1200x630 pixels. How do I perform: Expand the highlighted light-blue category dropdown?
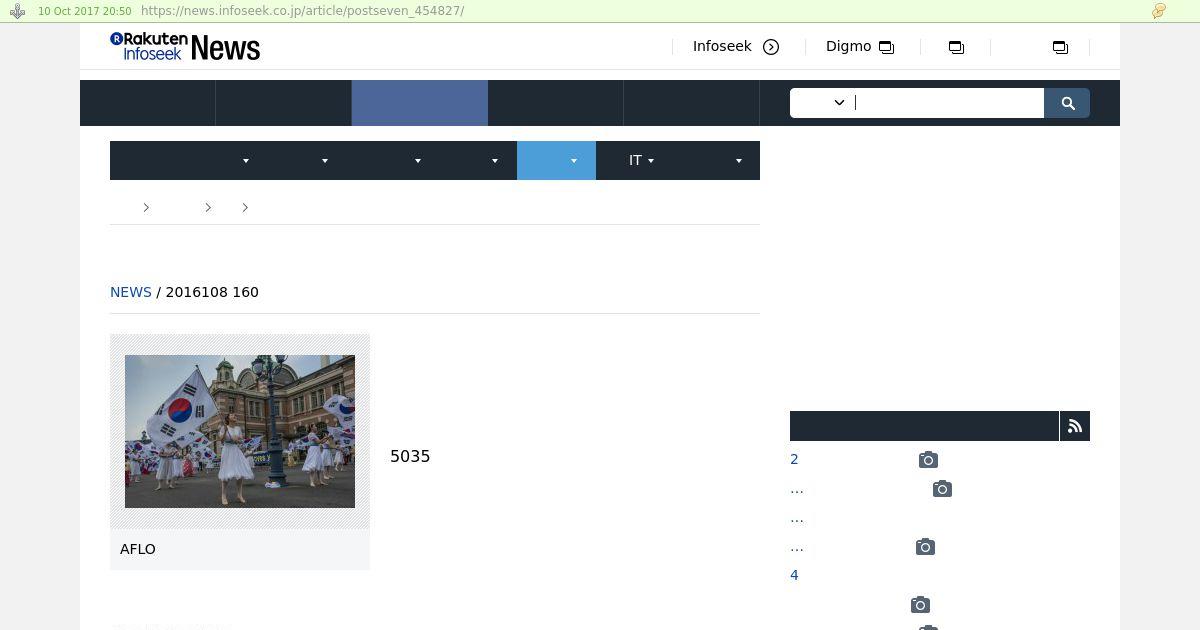556,160
